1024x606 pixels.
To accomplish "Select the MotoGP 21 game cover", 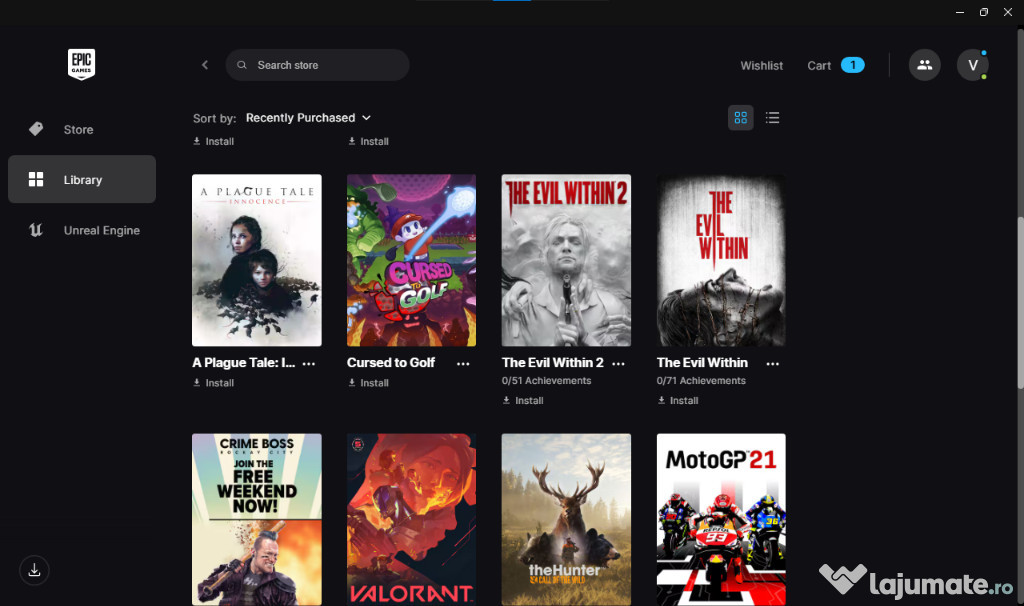I will [721, 520].
